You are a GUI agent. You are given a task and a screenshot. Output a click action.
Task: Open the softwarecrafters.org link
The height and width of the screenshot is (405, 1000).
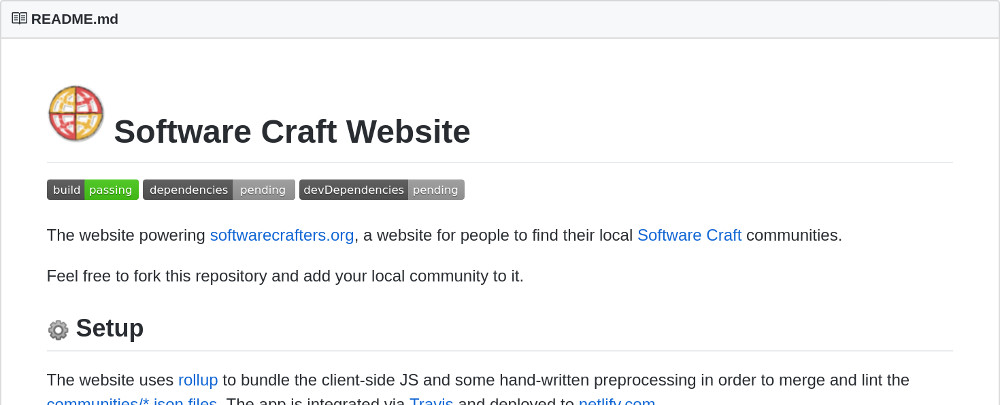coord(282,235)
